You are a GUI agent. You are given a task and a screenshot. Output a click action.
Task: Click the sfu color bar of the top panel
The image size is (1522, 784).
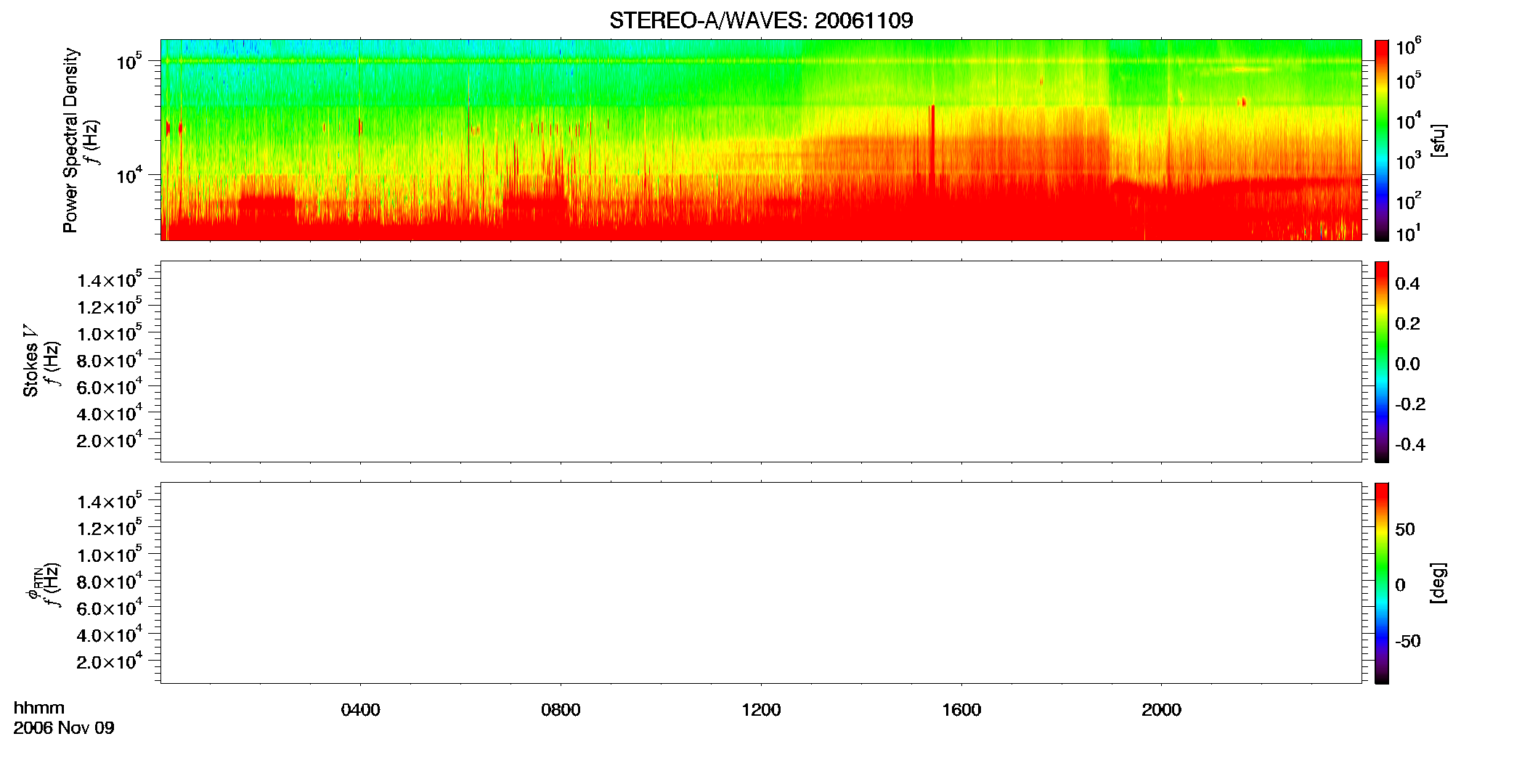click(x=1381, y=140)
